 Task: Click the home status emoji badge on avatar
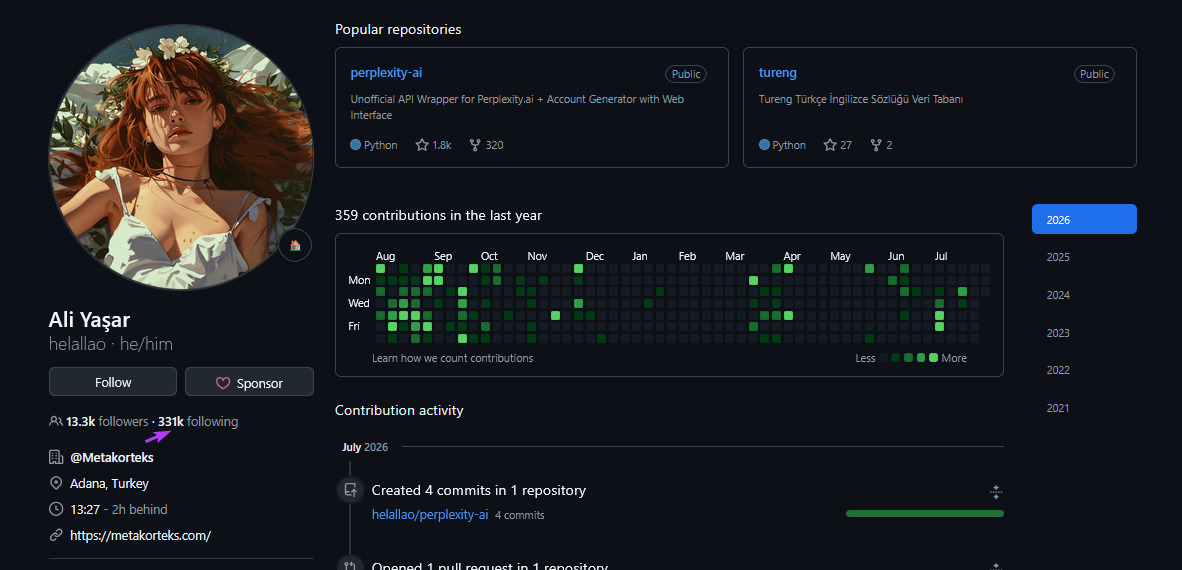[295, 245]
